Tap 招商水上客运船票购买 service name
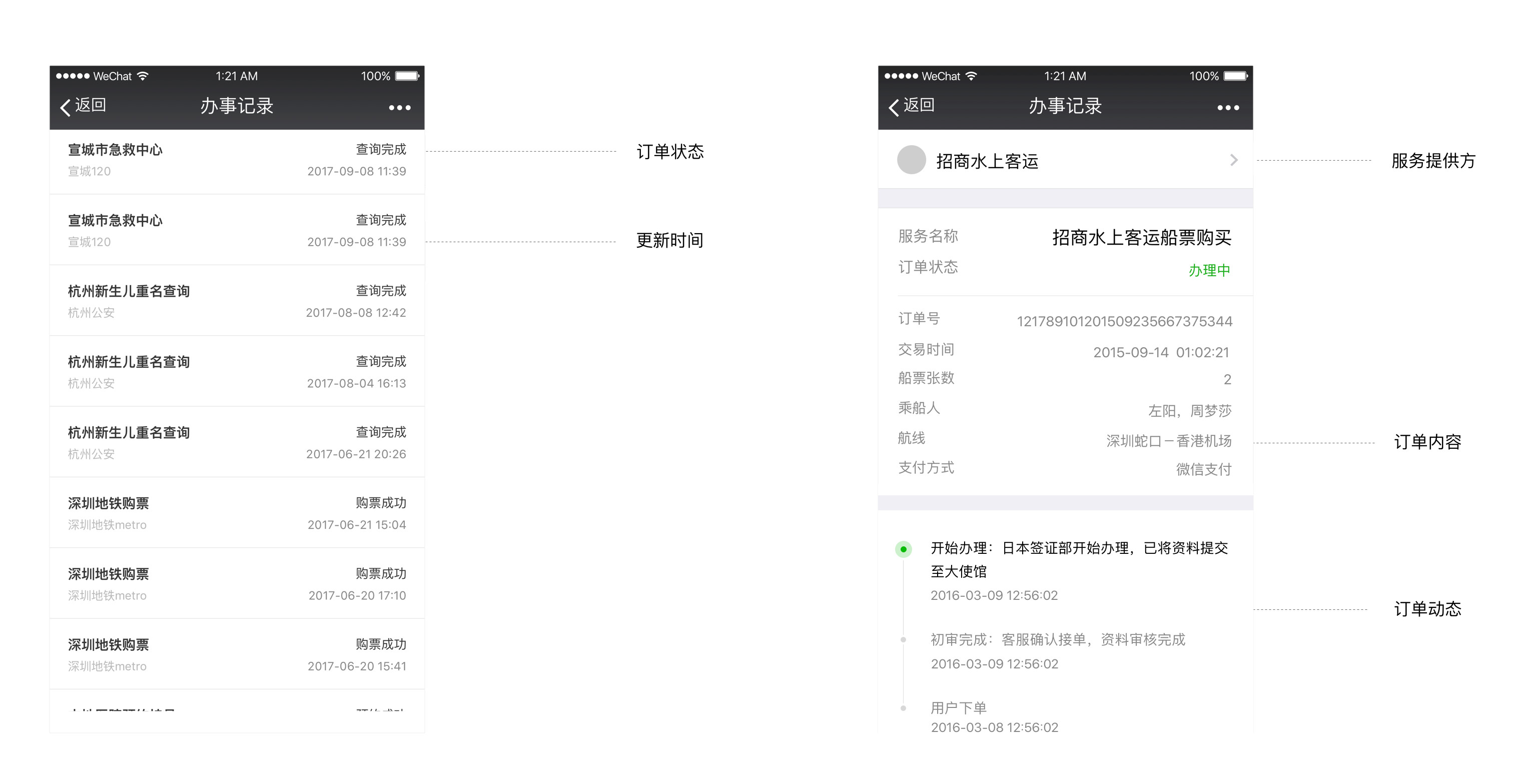This screenshot has width=1539, height=784. 1141,238
